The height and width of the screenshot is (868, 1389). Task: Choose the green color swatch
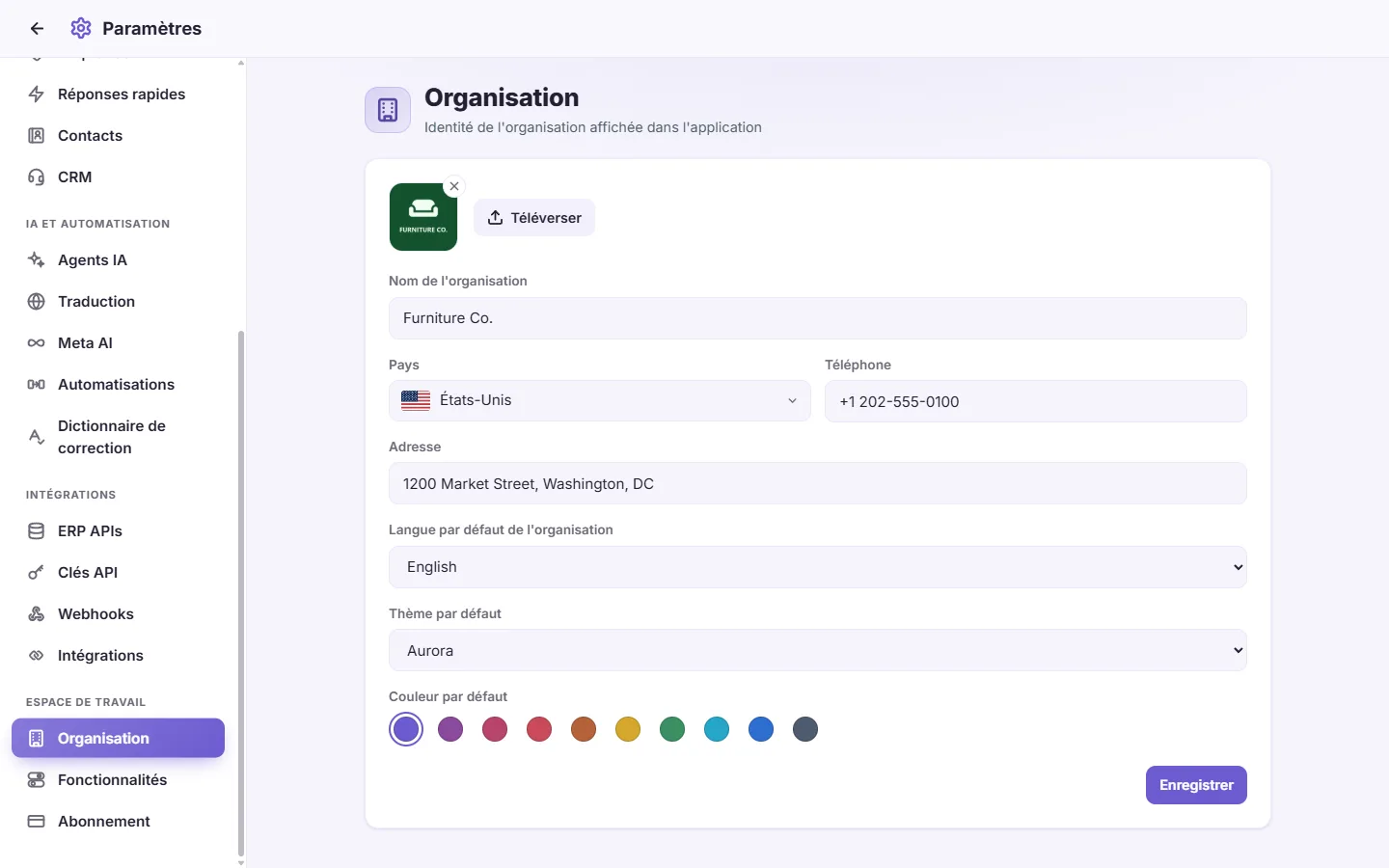pyautogui.click(x=672, y=729)
